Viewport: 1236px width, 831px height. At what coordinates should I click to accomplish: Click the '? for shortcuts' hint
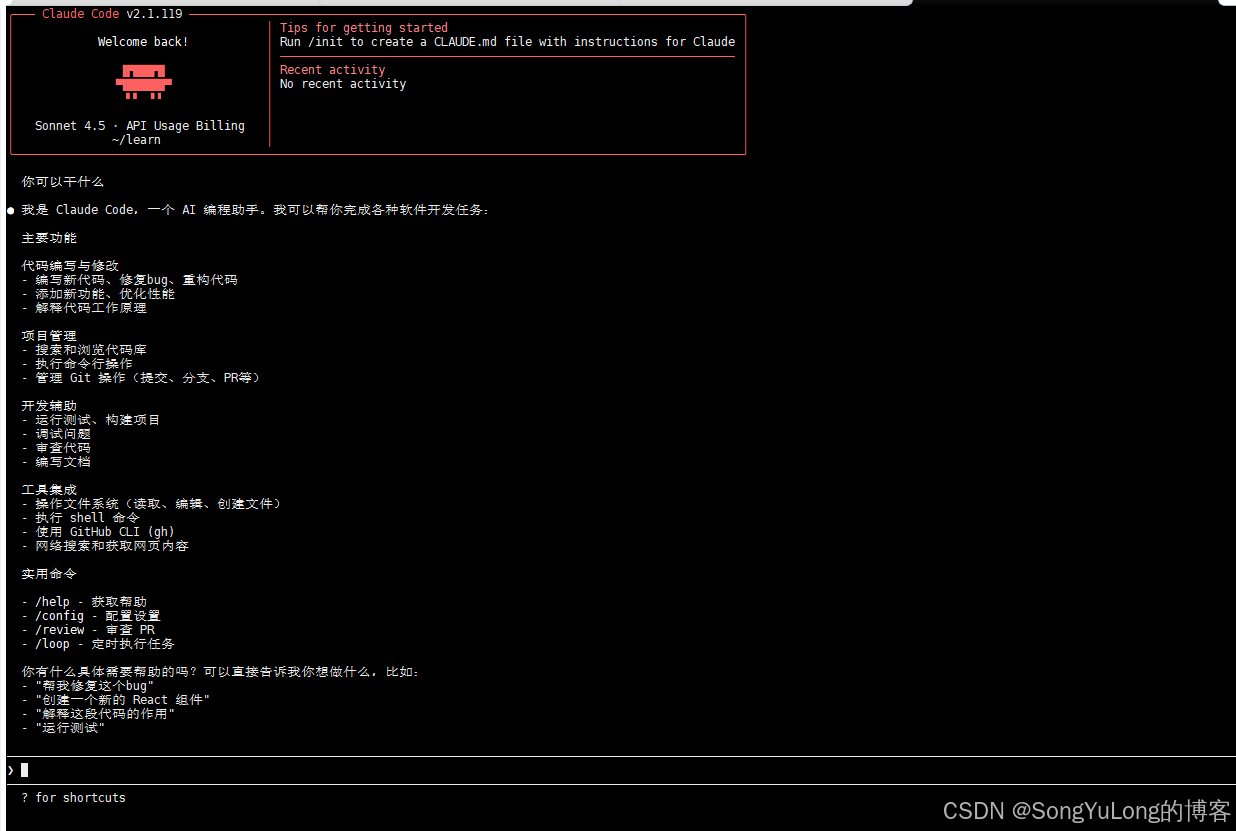pos(74,798)
